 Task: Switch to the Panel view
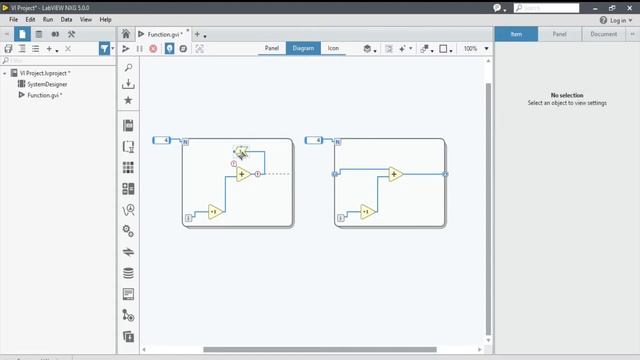click(x=272, y=48)
